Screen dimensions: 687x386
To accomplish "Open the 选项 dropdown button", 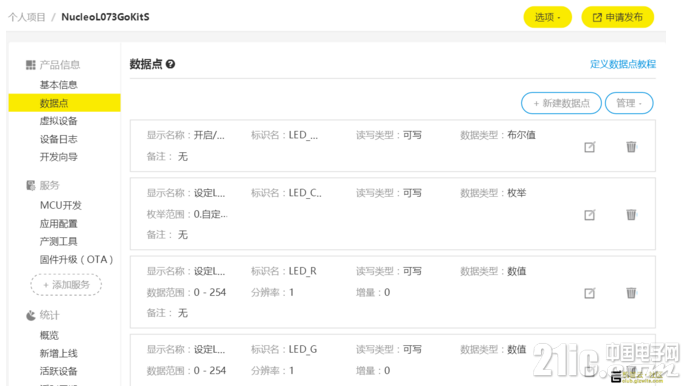I will click(x=548, y=17).
